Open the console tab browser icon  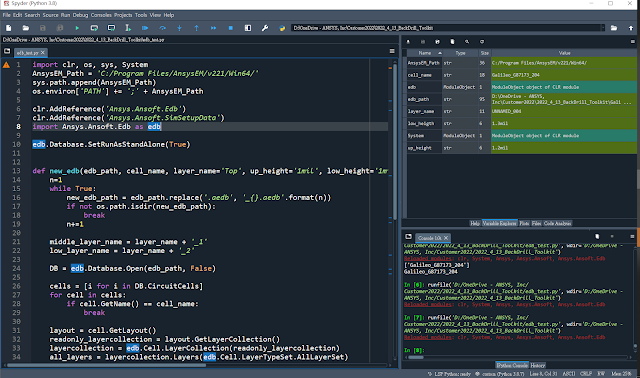coord(408,237)
